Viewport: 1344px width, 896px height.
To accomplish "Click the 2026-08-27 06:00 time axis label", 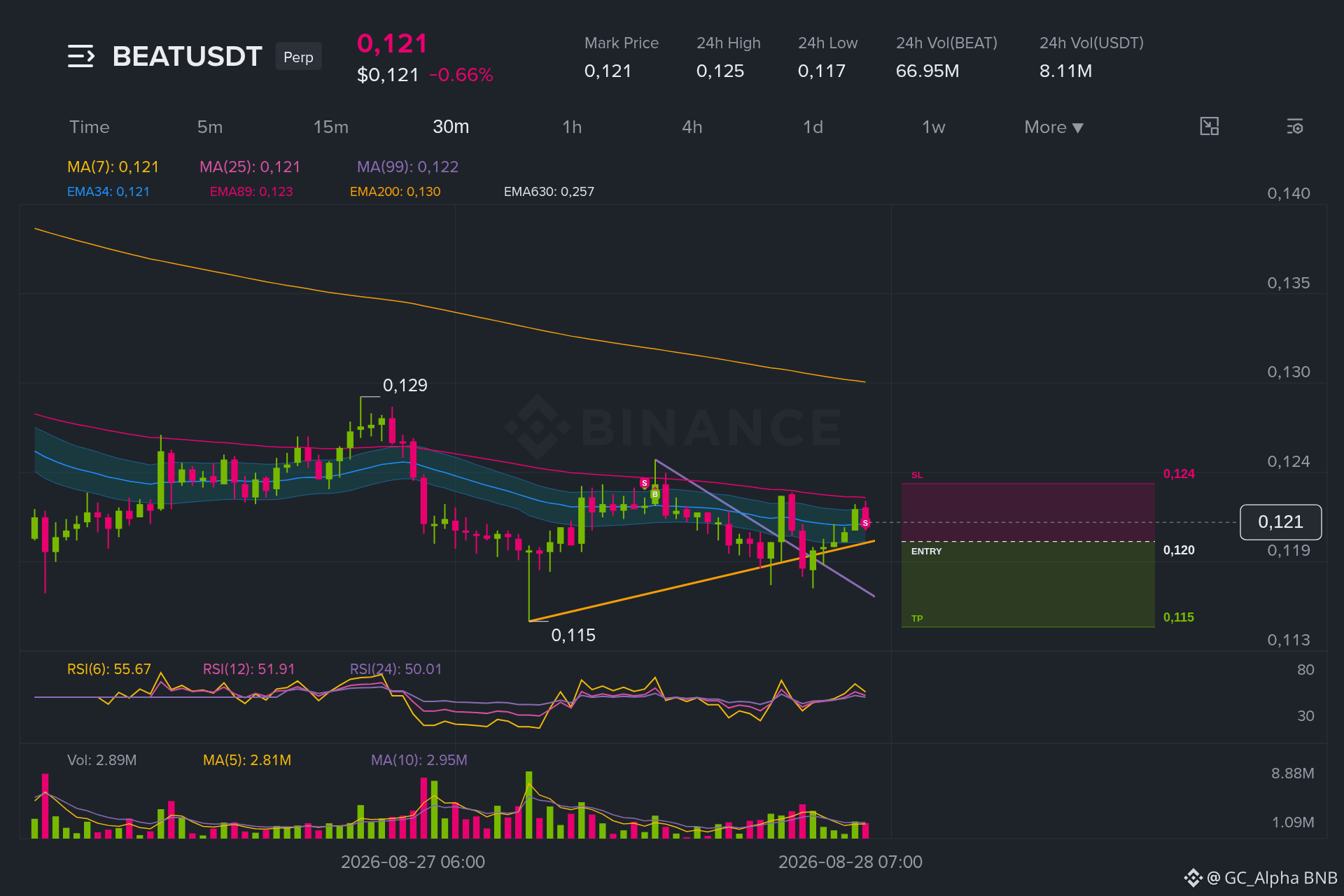I will [413, 862].
